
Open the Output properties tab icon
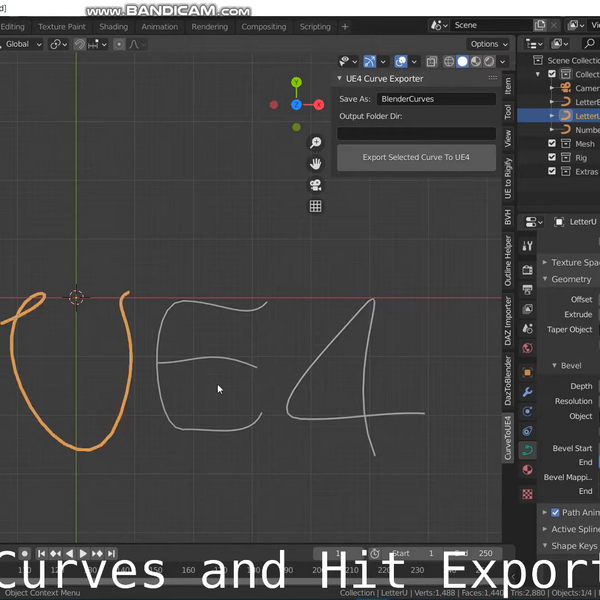[x=527, y=289]
